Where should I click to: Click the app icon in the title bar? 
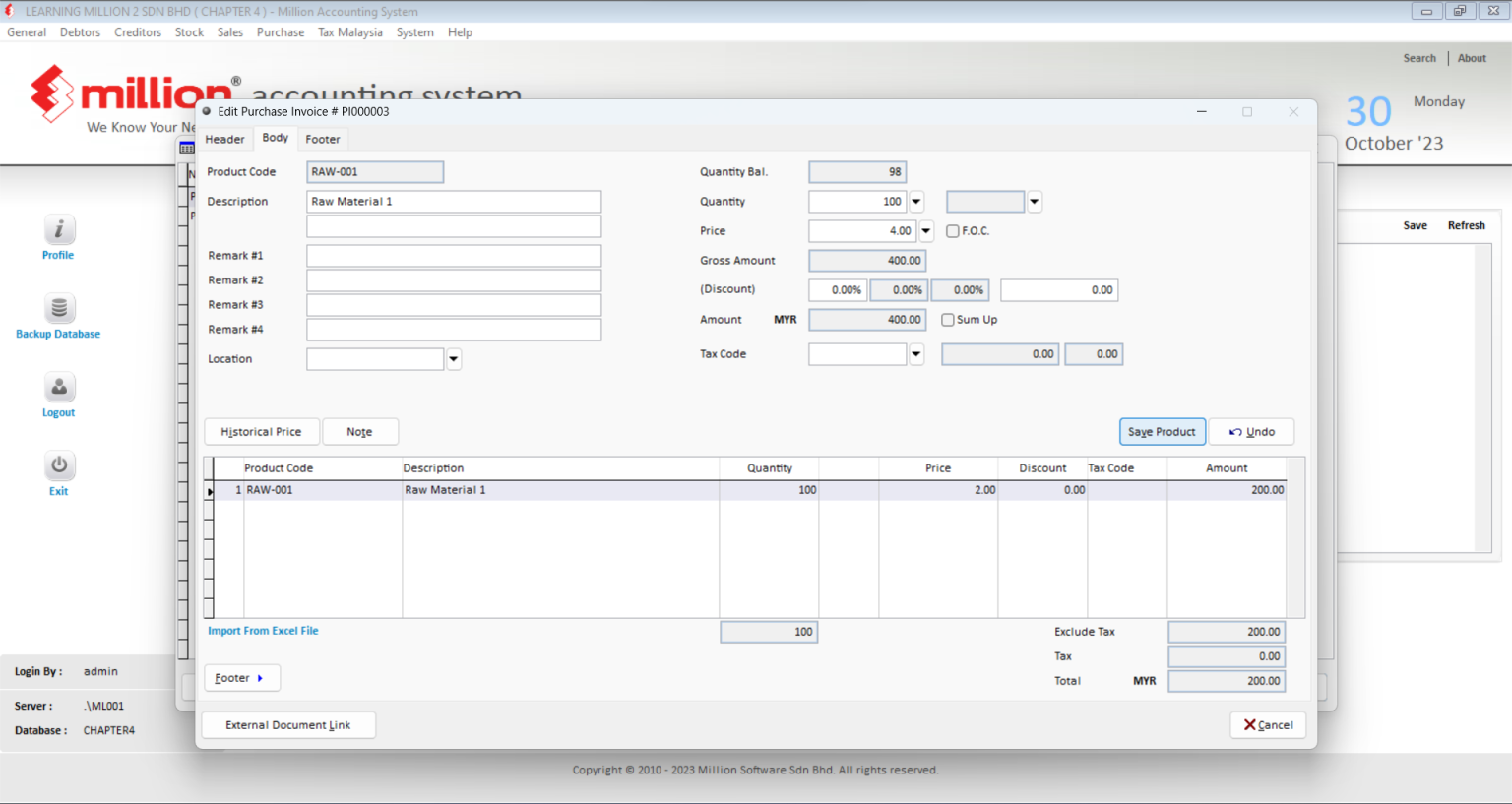11,11
